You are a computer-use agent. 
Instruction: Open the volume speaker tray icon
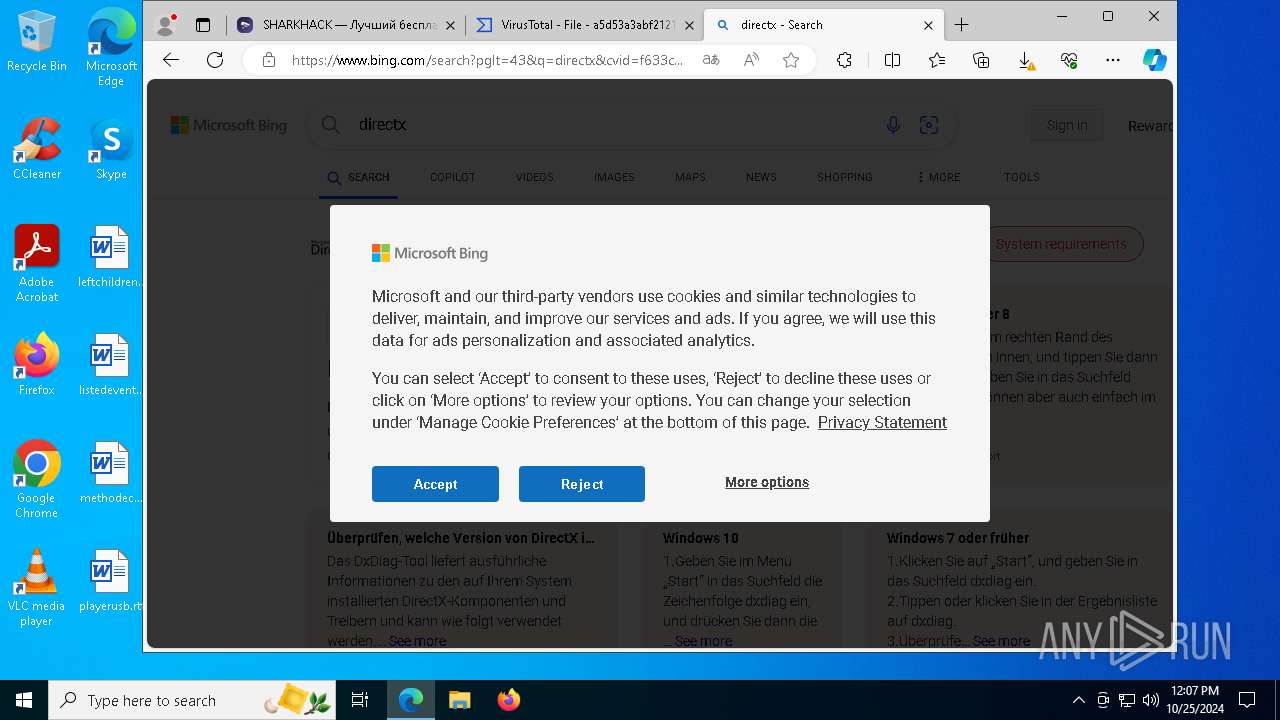coord(1151,700)
